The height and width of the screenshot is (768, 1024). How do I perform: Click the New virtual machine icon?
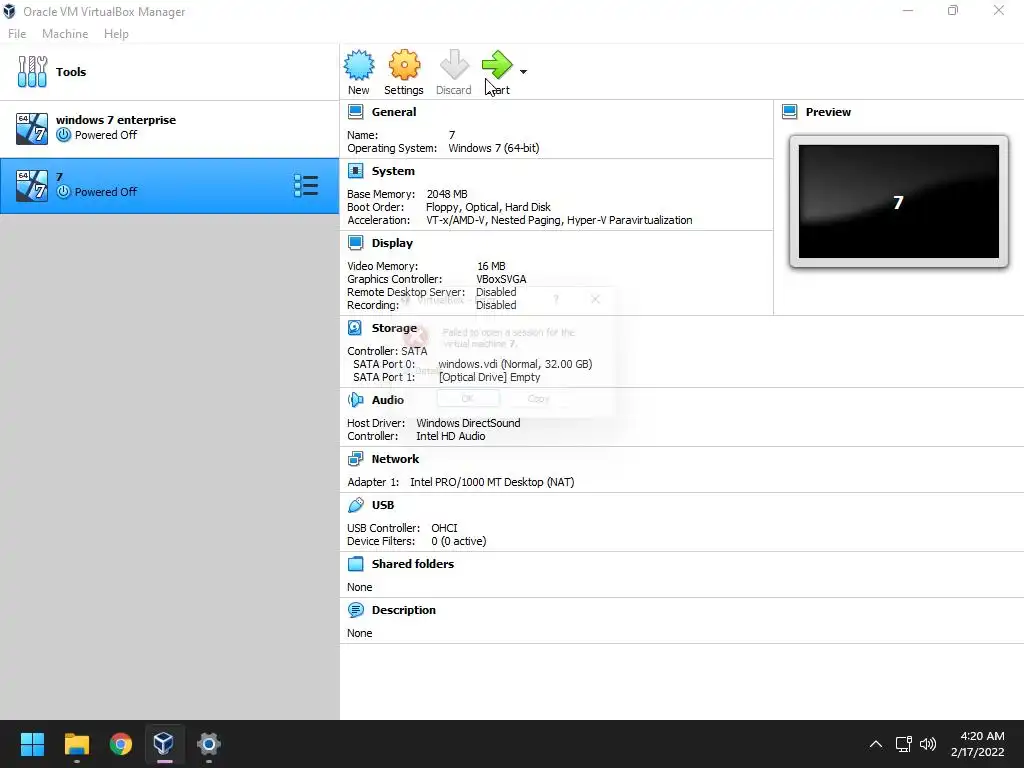(359, 65)
